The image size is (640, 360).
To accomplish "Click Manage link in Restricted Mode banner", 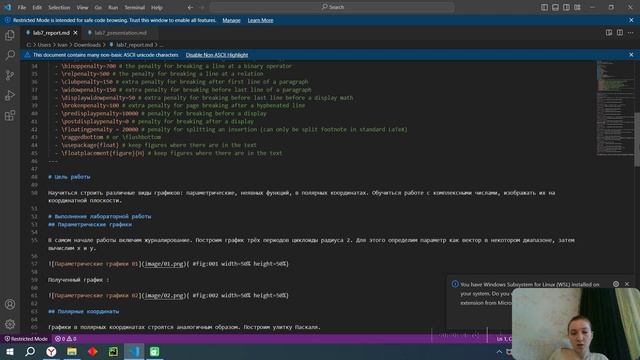I will 231,20.
